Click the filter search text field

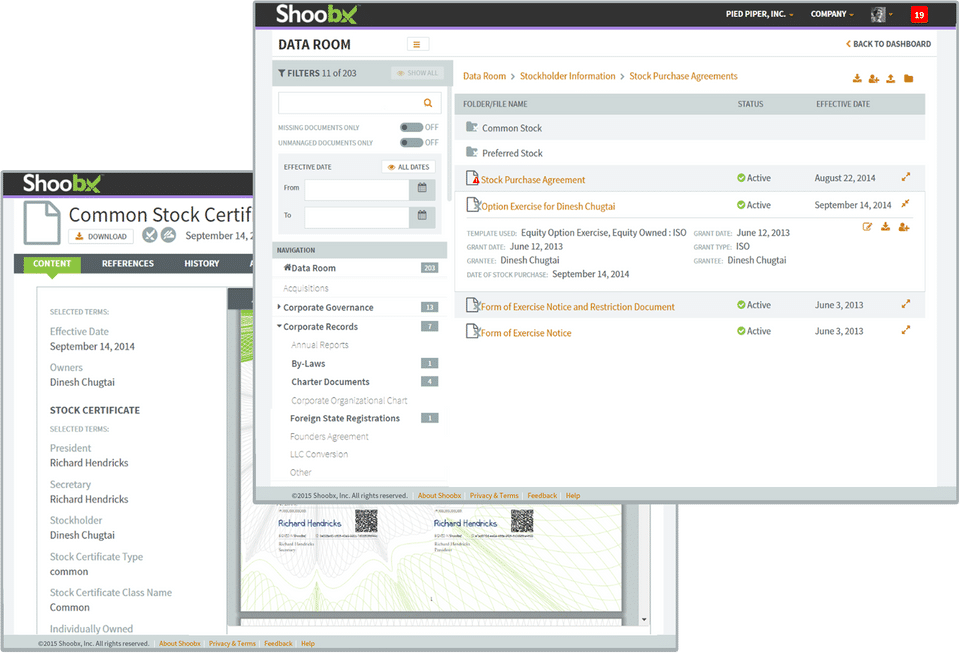[350, 103]
